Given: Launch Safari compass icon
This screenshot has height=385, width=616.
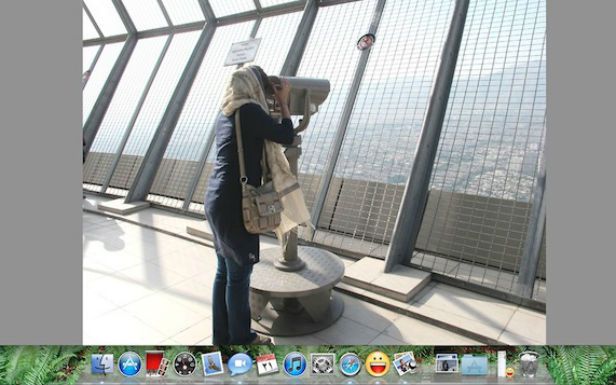Looking at the screenshot, I should [x=350, y=364].
